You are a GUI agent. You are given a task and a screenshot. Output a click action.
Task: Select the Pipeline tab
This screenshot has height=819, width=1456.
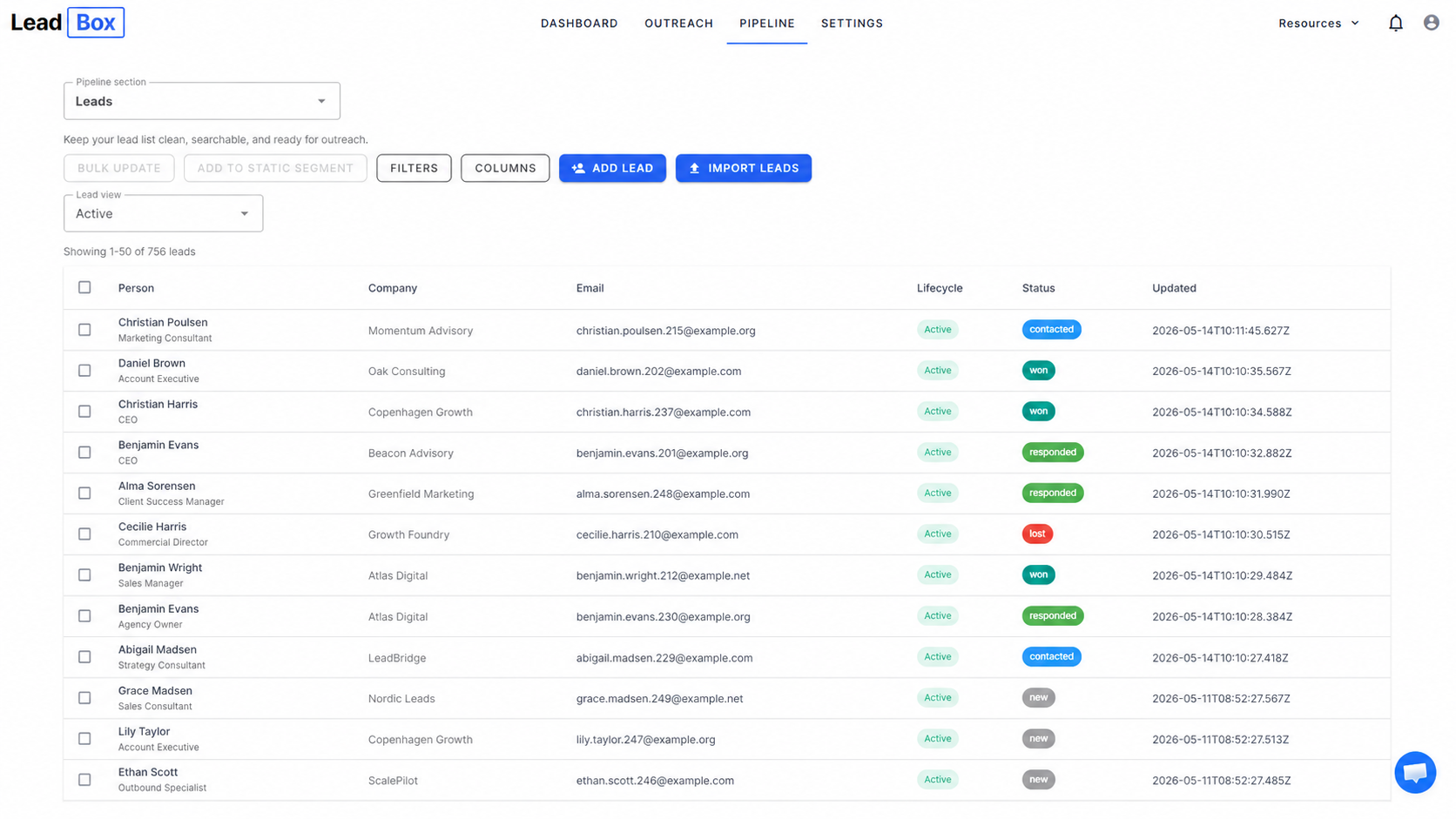[766, 23]
